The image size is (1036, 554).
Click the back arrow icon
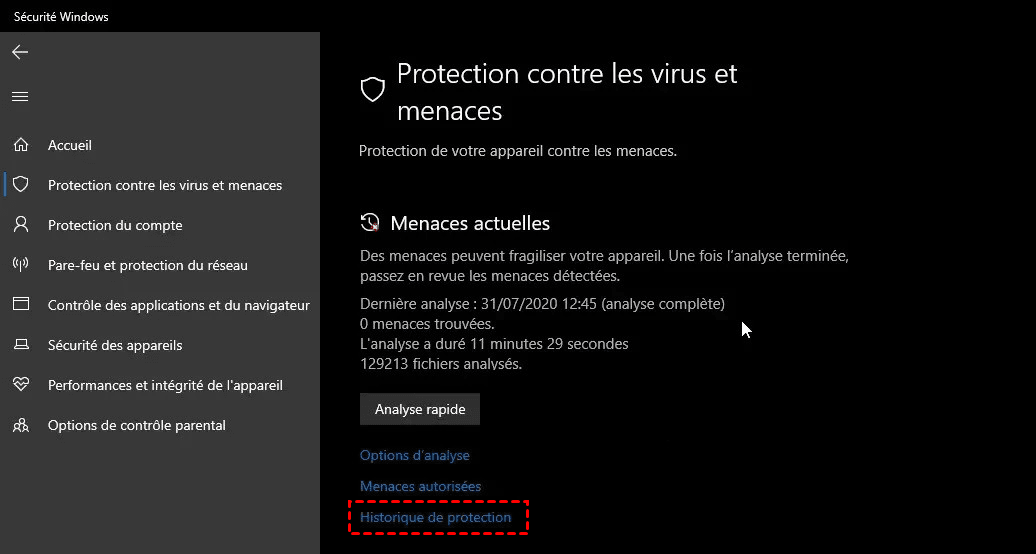tap(20, 52)
